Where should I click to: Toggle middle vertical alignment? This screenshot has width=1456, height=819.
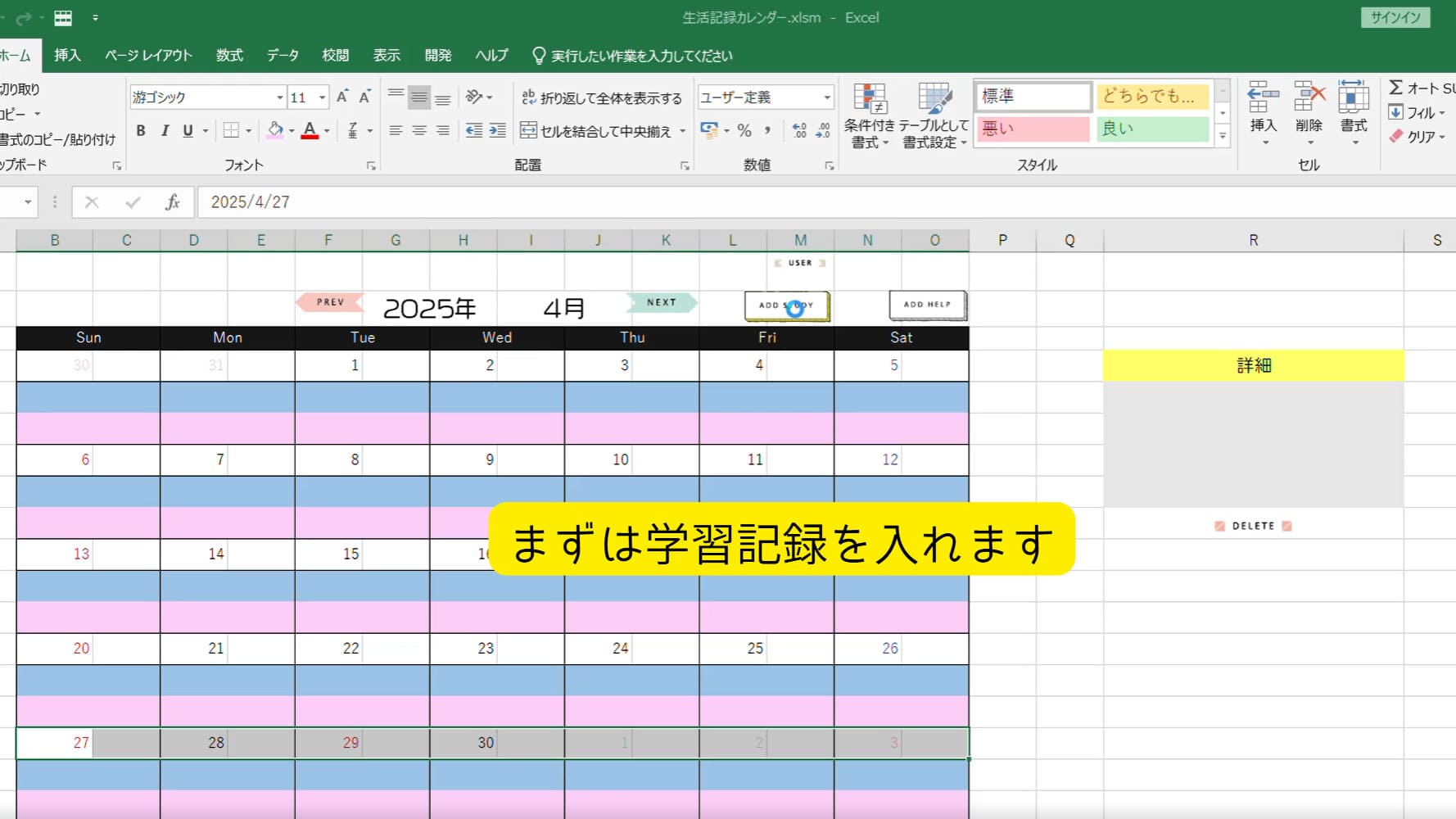(x=419, y=98)
